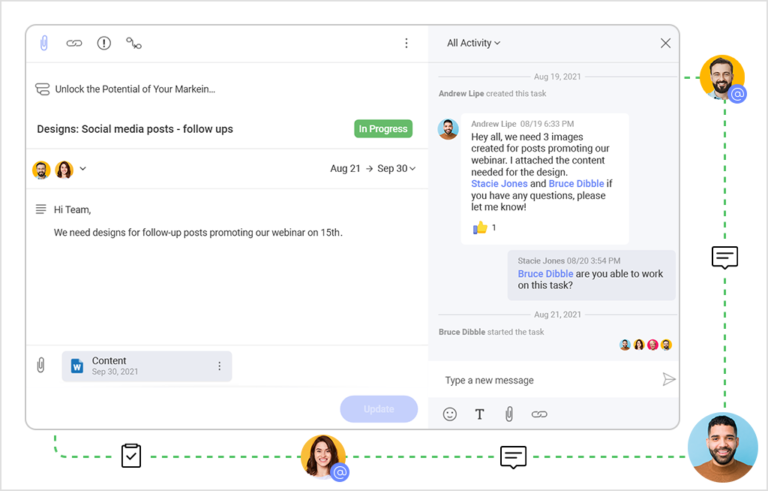The width and height of the screenshot is (768, 491).
Task: Open the three-dot task options menu
Action: (406, 43)
